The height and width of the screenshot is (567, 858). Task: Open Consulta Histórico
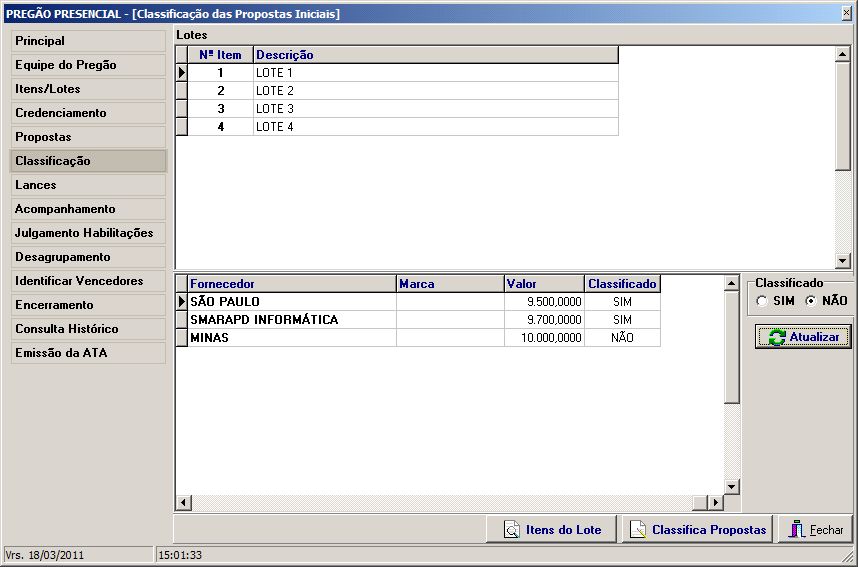(x=88, y=329)
